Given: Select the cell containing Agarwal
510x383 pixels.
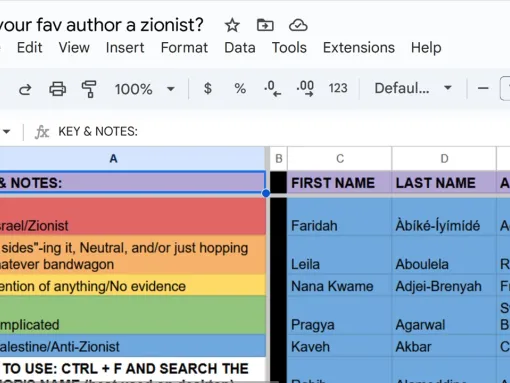Looking at the screenshot, I should [x=444, y=315].
